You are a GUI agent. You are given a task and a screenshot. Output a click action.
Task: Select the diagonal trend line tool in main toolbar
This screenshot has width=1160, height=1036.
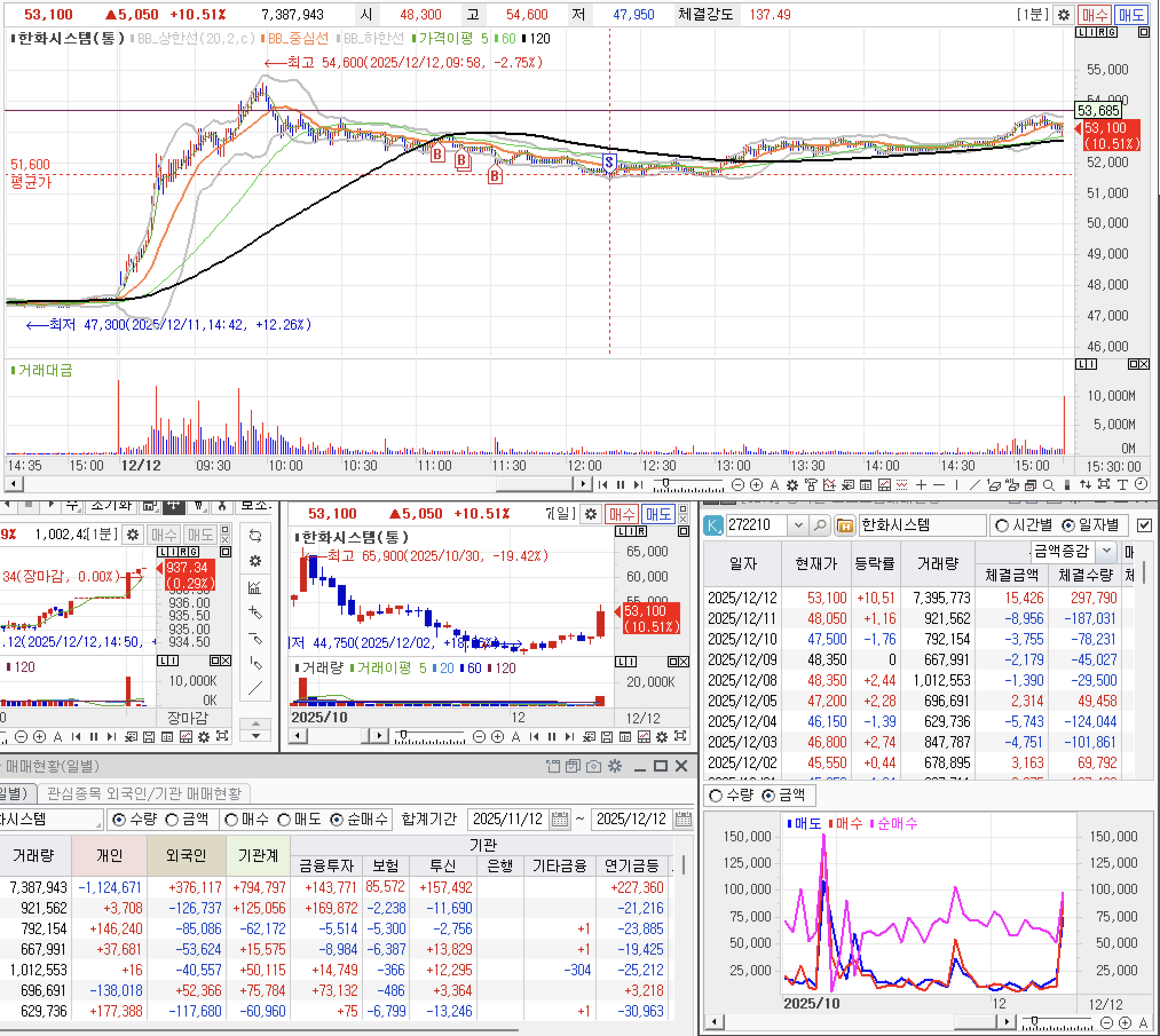pyautogui.click(x=975, y=485)
